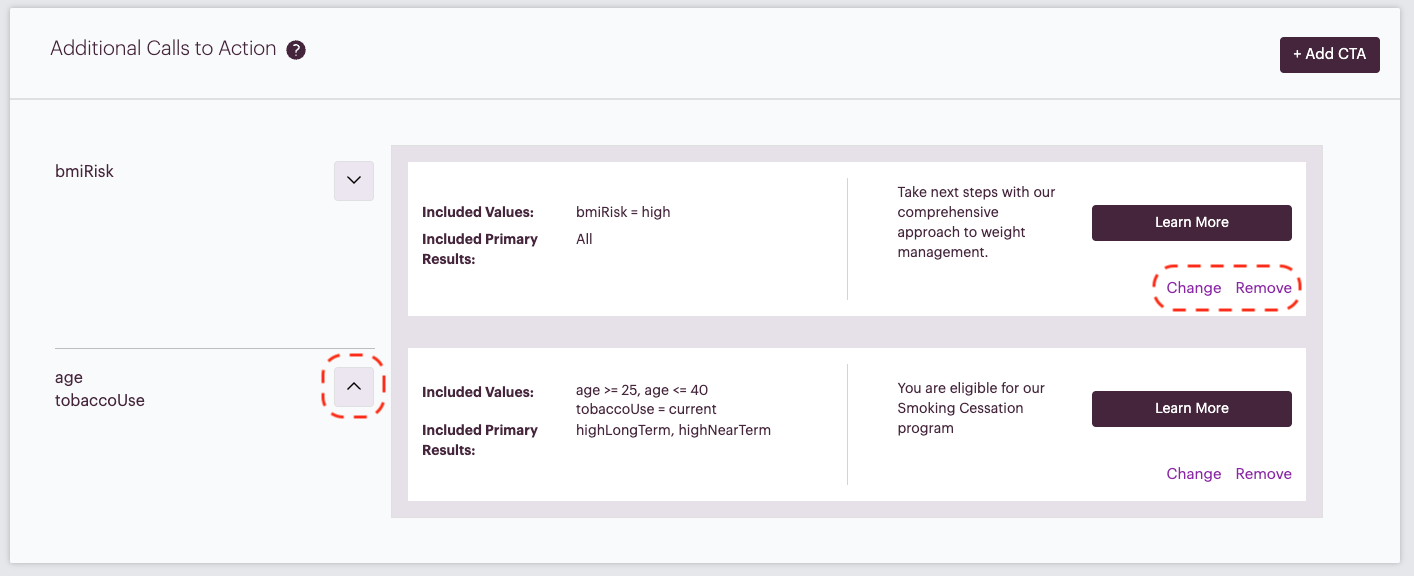Select the age label in second row
Screen dimensions: 1414x576
pos(69,378)
